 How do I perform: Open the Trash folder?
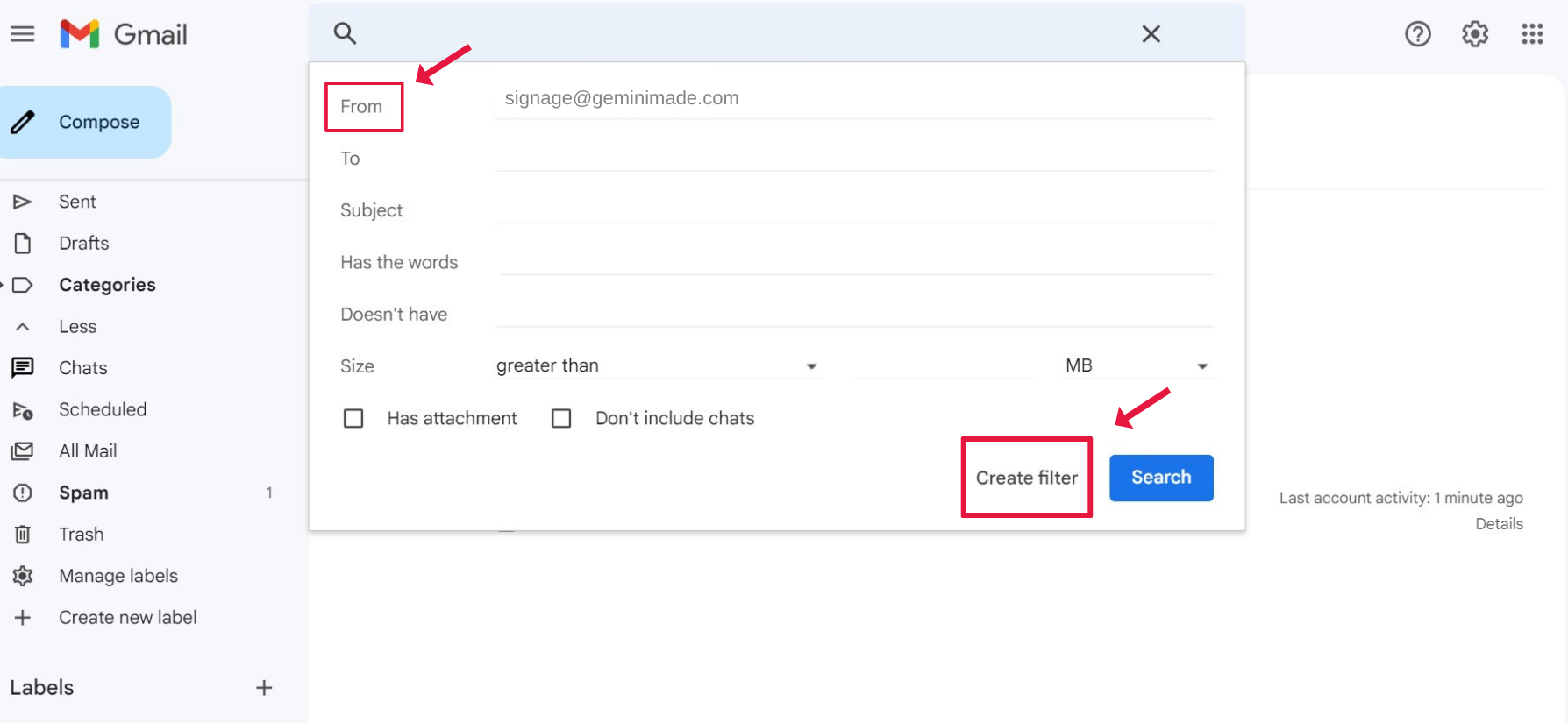[81, 535]
